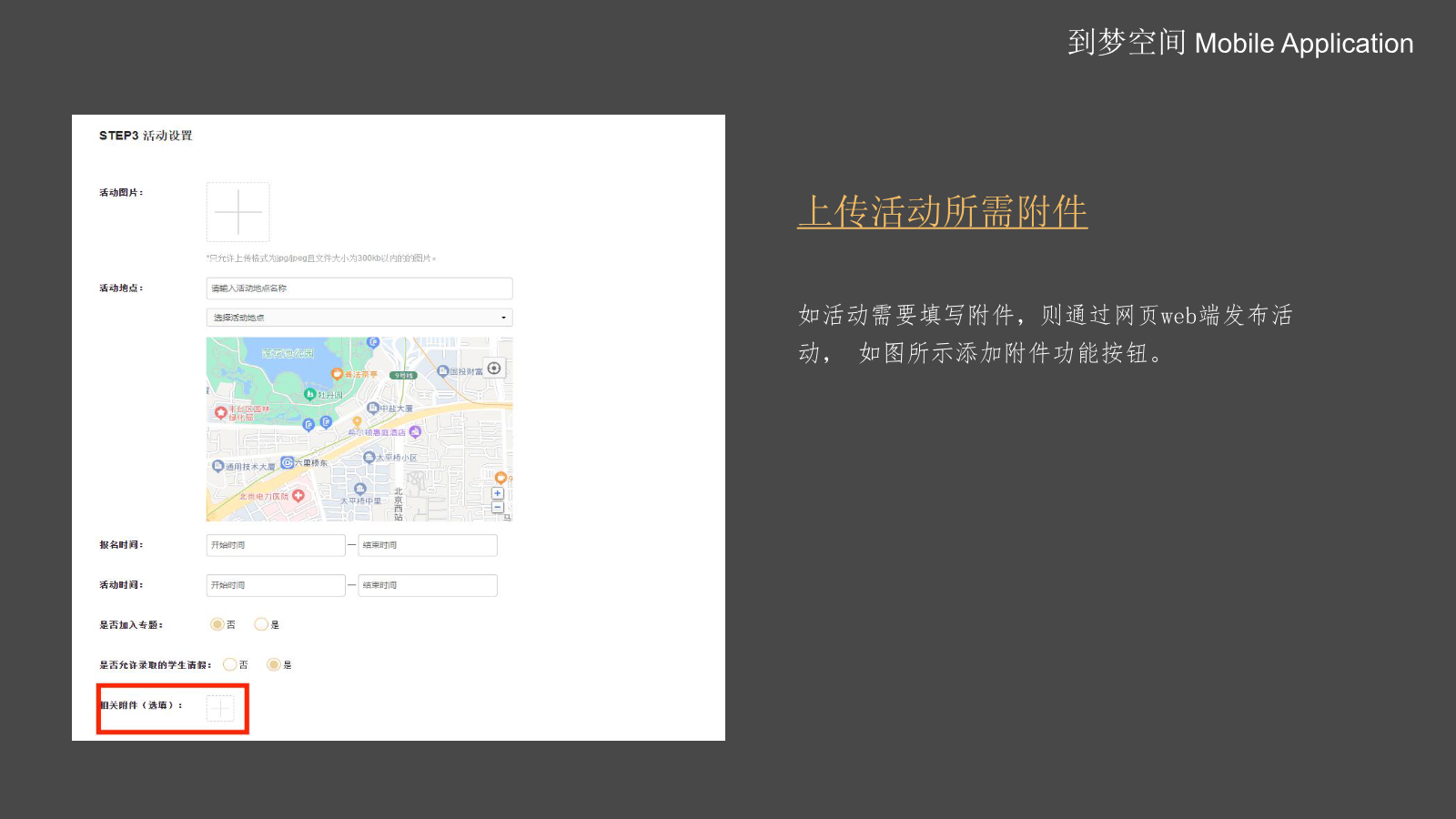The image size is (1456, 819).
Task: Set the 活动时间 start time field
Action: pyautogui.click(x=276, y=585)
